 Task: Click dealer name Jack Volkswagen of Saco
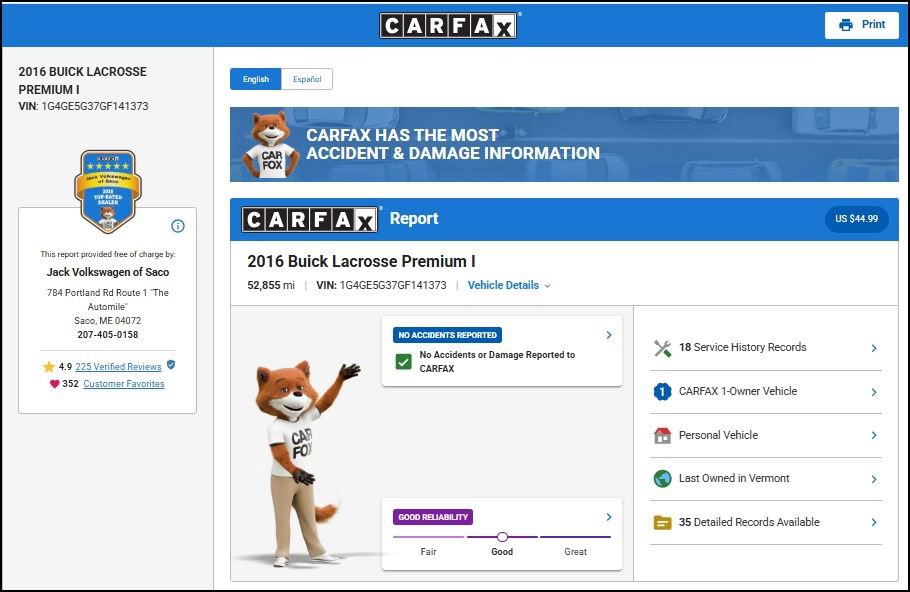(x=108, y=272)
